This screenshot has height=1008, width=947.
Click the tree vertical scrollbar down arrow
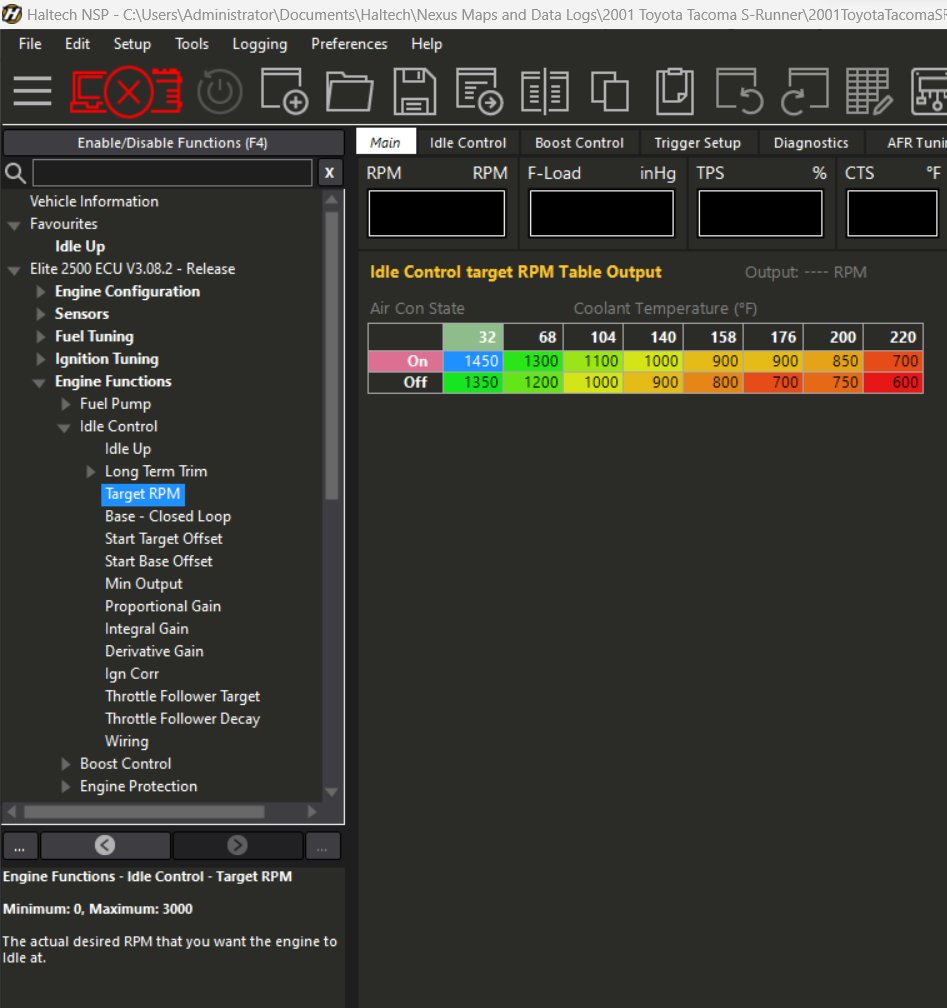click(332, 792)
